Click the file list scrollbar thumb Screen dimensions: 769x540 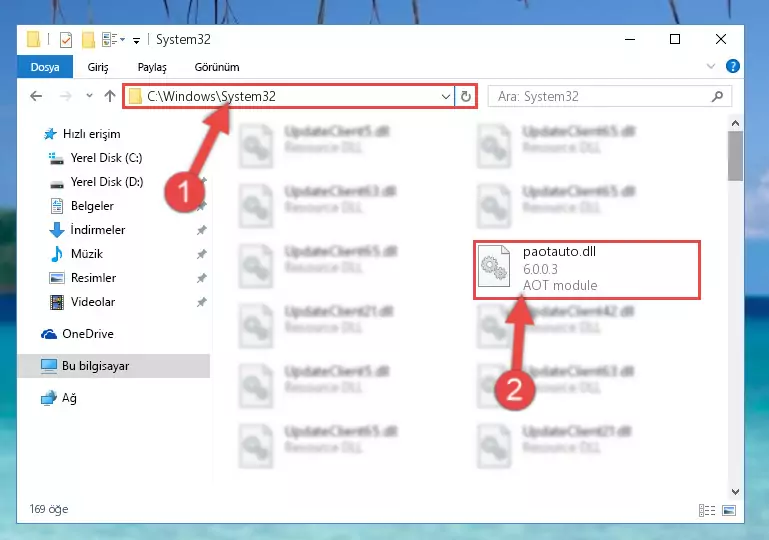[x=735, y=156]
